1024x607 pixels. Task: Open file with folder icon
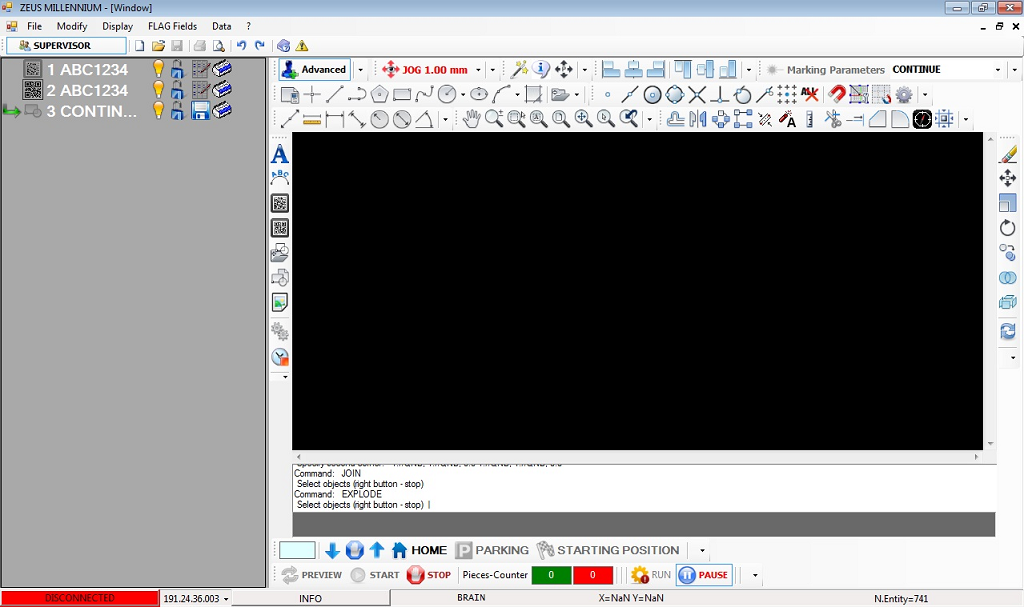158,46
